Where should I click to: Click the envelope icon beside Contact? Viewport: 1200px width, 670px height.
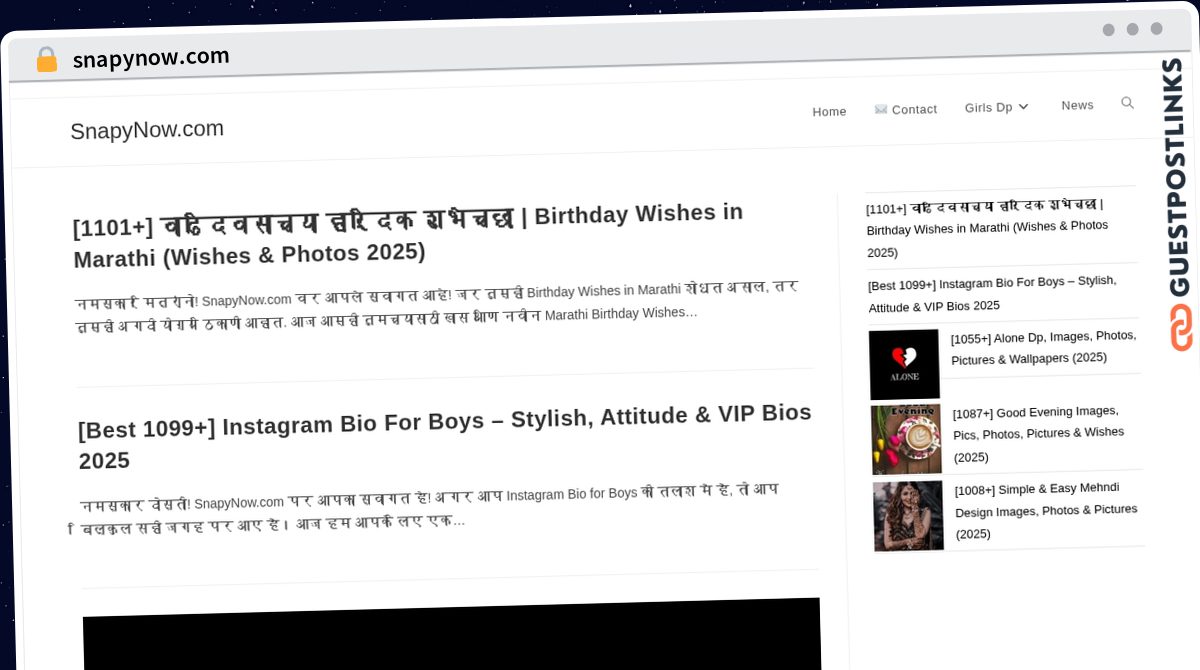[x=881, y=109]
